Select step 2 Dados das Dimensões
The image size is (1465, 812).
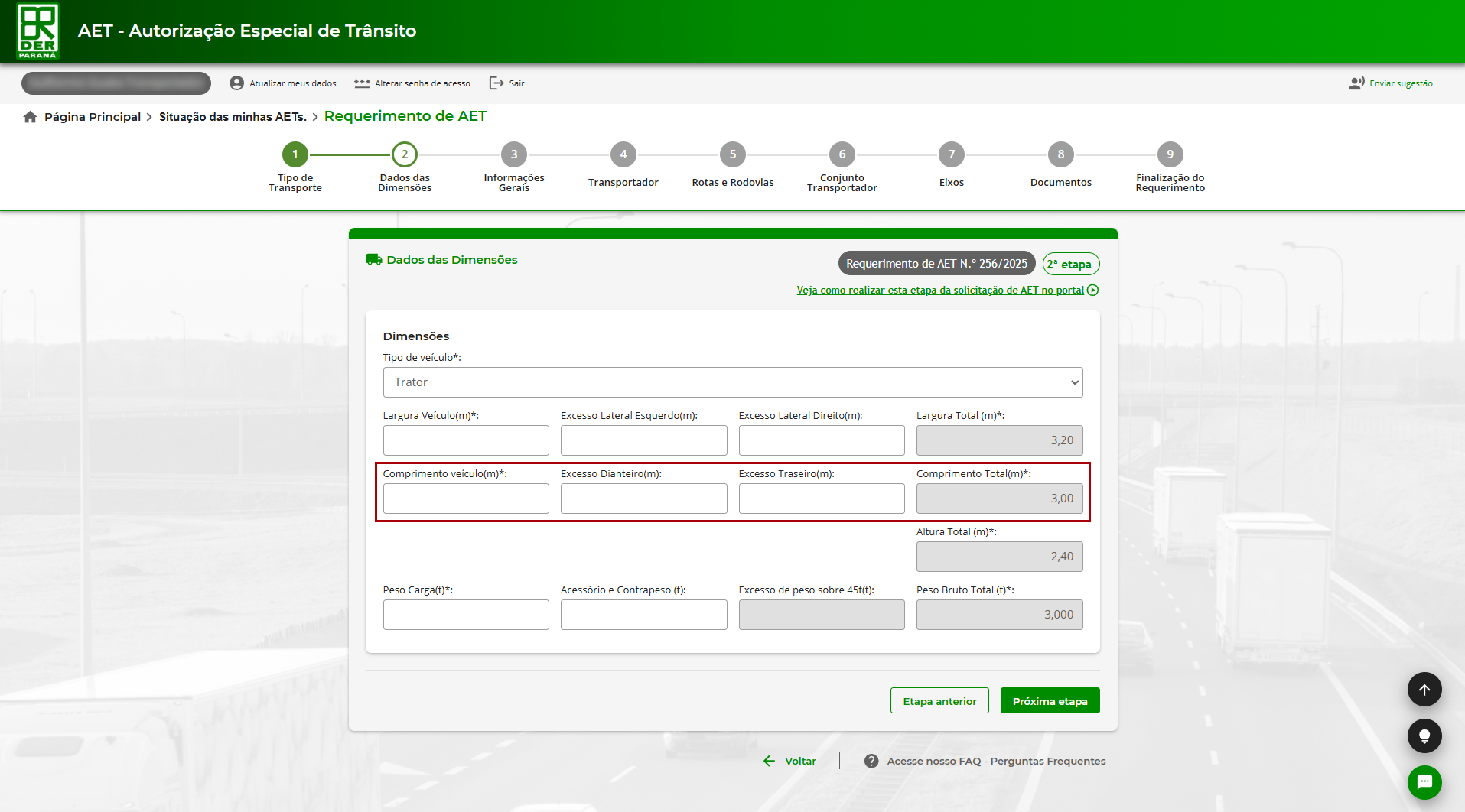(405, 168)
